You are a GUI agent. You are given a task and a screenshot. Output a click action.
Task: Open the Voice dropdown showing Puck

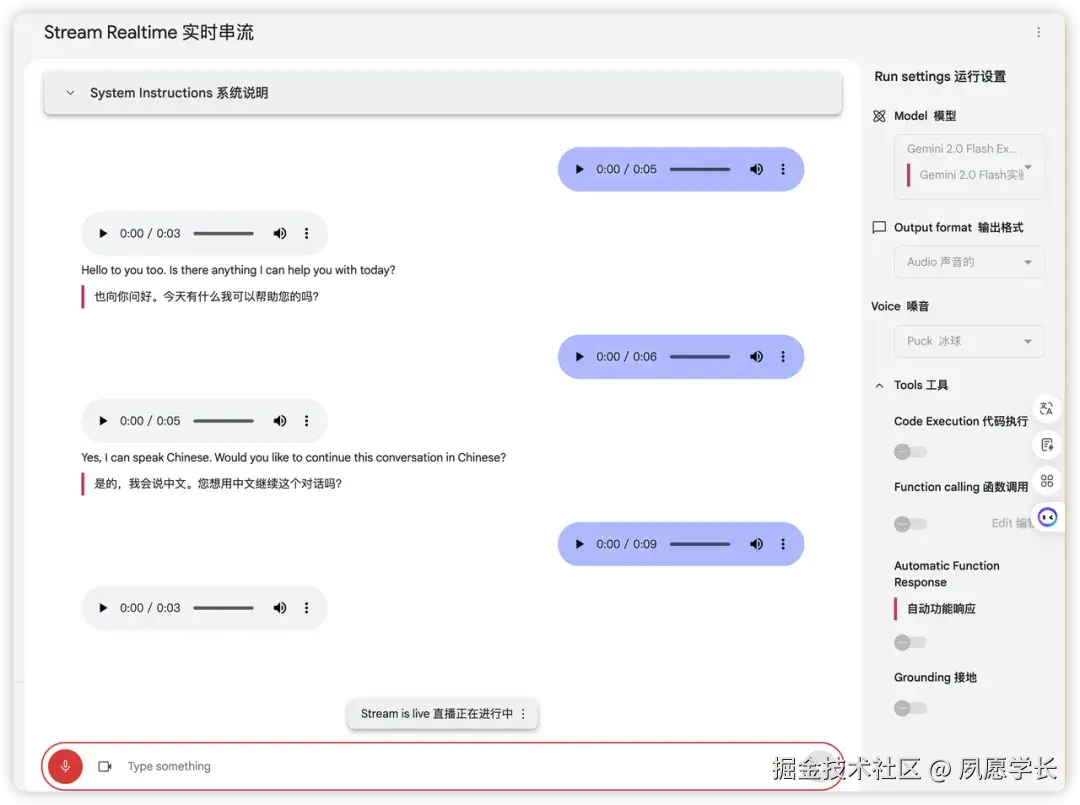tap(968, 341)
